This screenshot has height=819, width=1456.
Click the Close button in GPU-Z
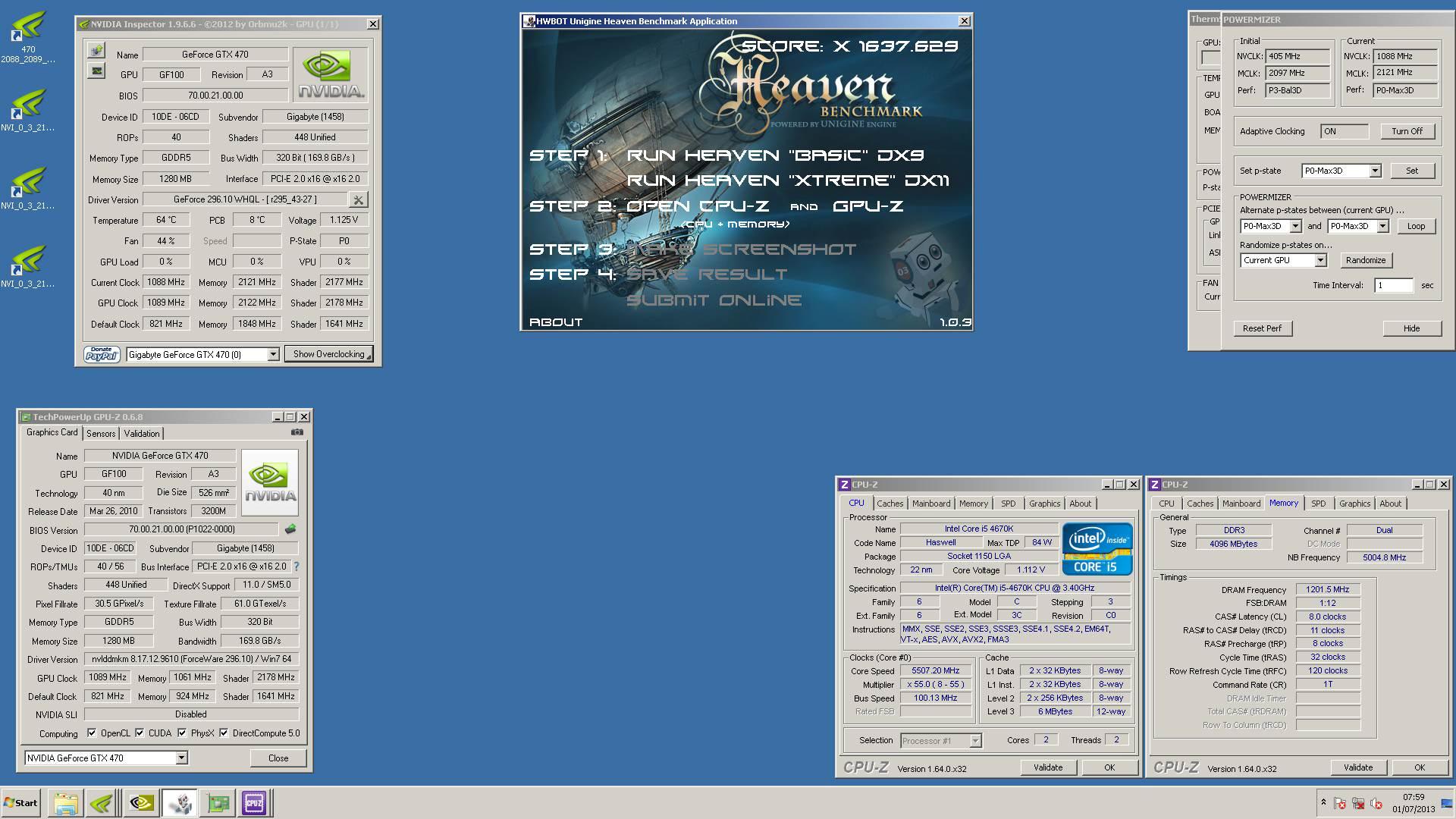click(x=278, y=758)
